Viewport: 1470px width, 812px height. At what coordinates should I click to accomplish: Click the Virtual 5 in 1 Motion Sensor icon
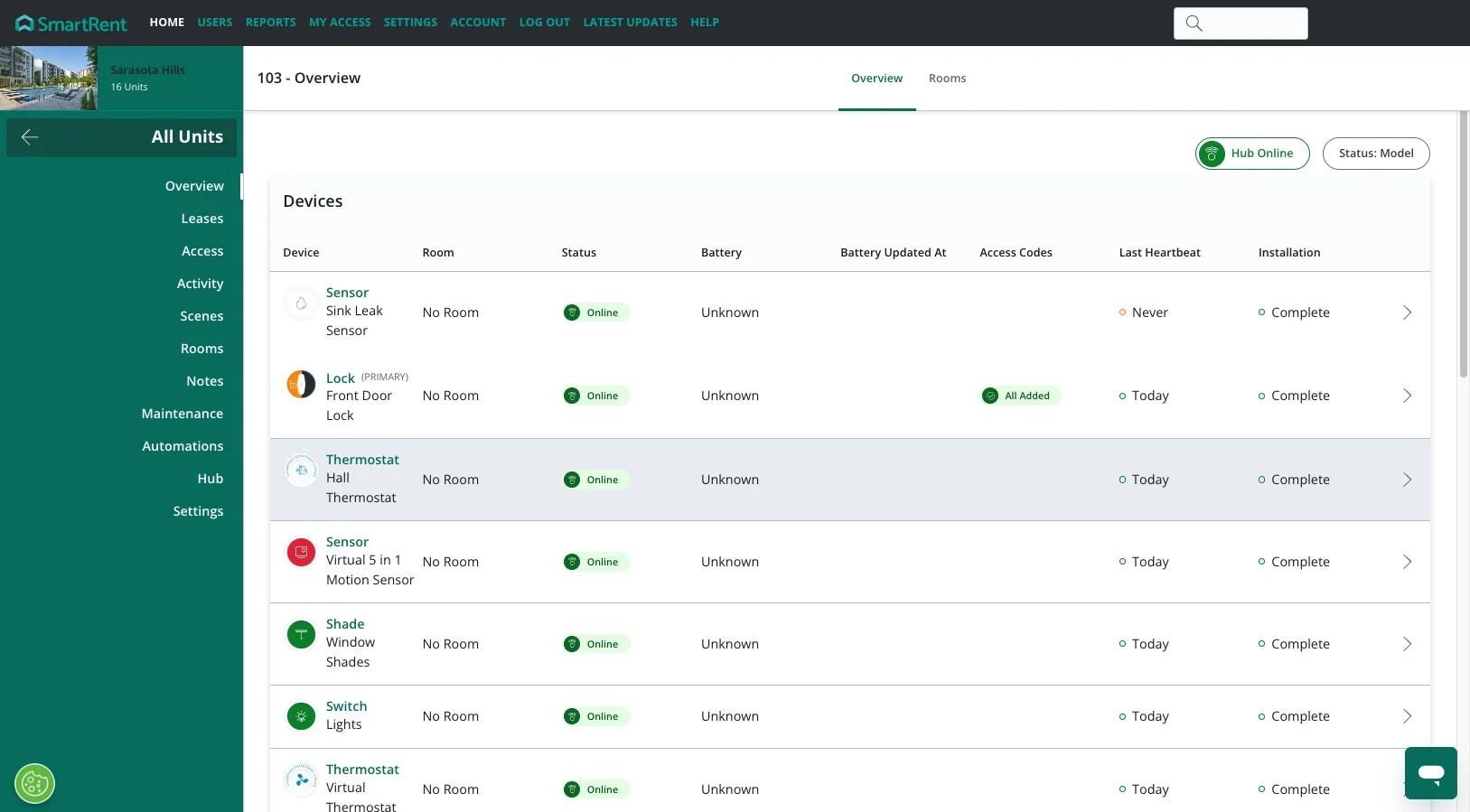pos(301,552)
